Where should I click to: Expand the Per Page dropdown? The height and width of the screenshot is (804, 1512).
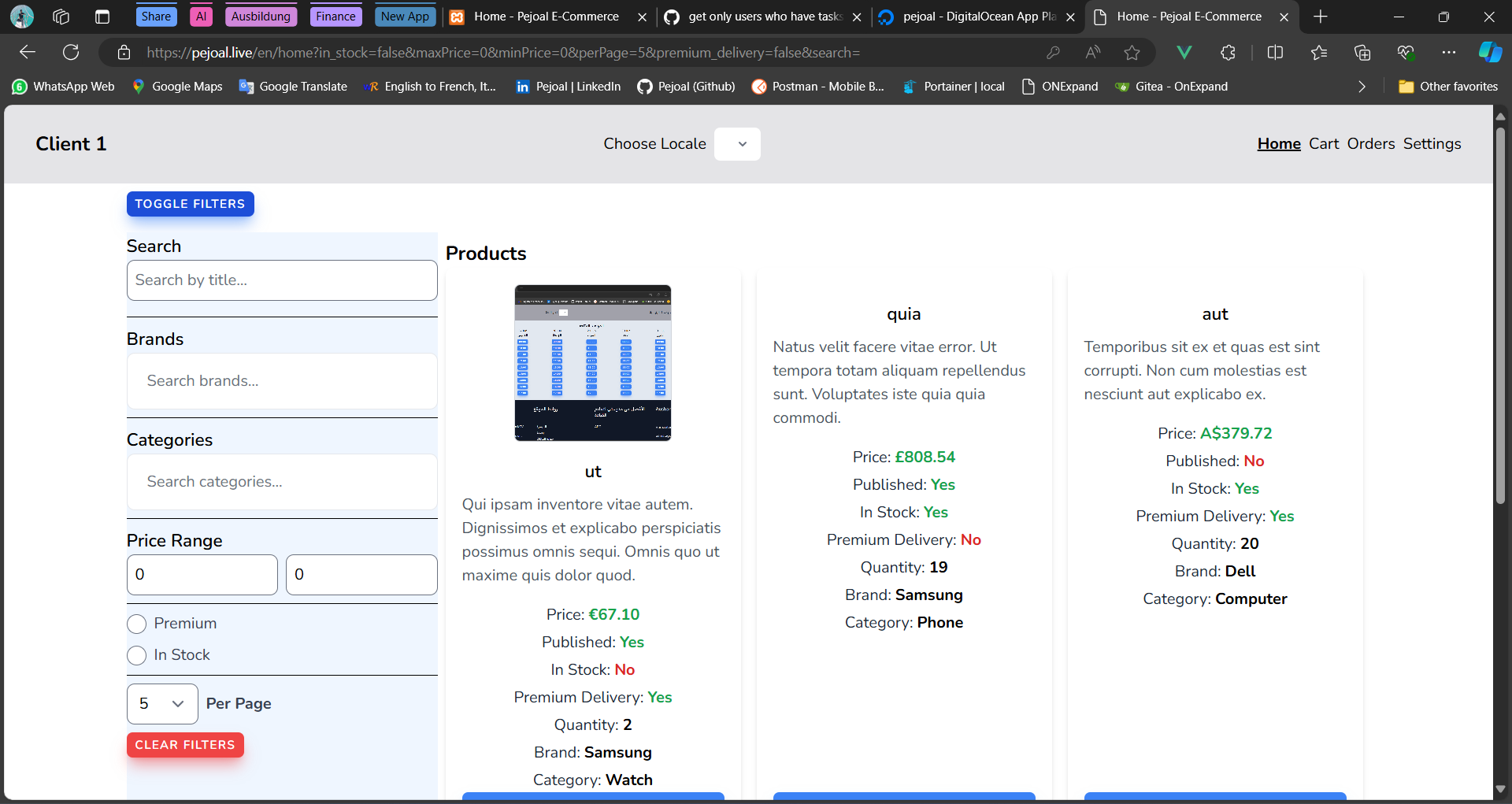coord(162,704)
